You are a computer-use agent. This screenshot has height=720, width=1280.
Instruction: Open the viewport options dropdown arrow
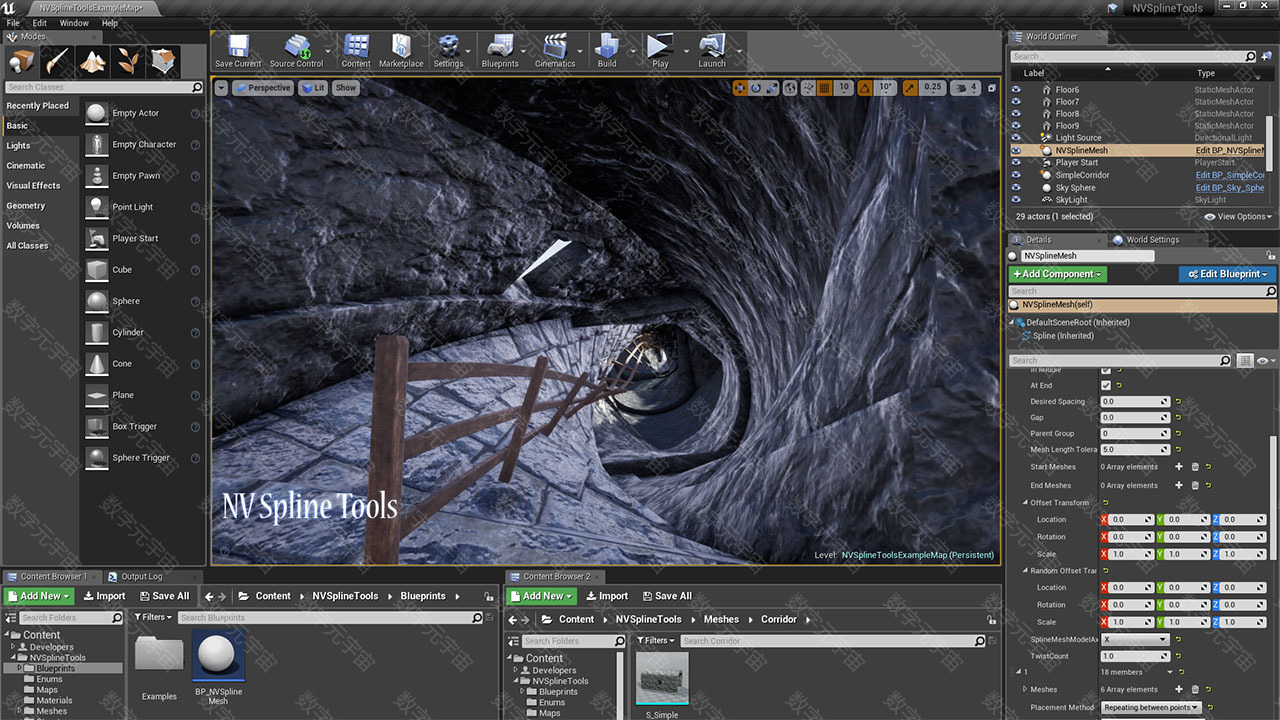[x=221, y=88]
